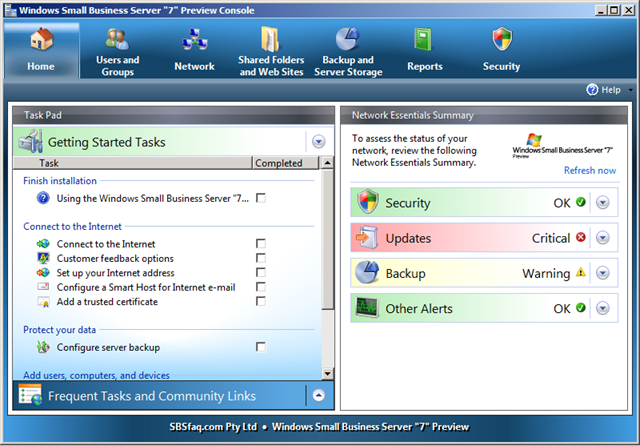Expand the Updates Critical status row
This screenshot has height=446, width=640.
click(602, 238)
